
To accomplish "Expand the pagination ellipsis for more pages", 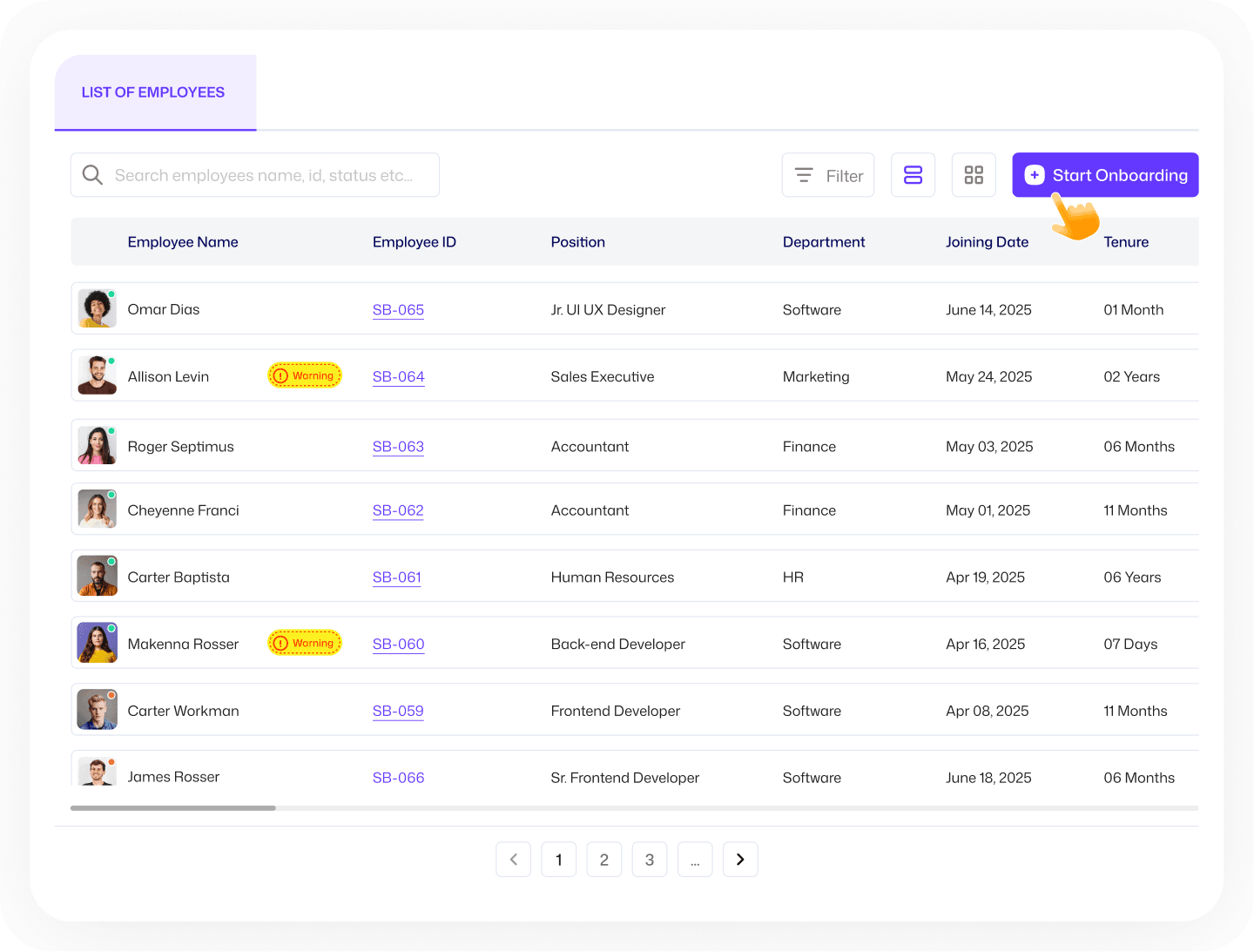I will (695, 859).
